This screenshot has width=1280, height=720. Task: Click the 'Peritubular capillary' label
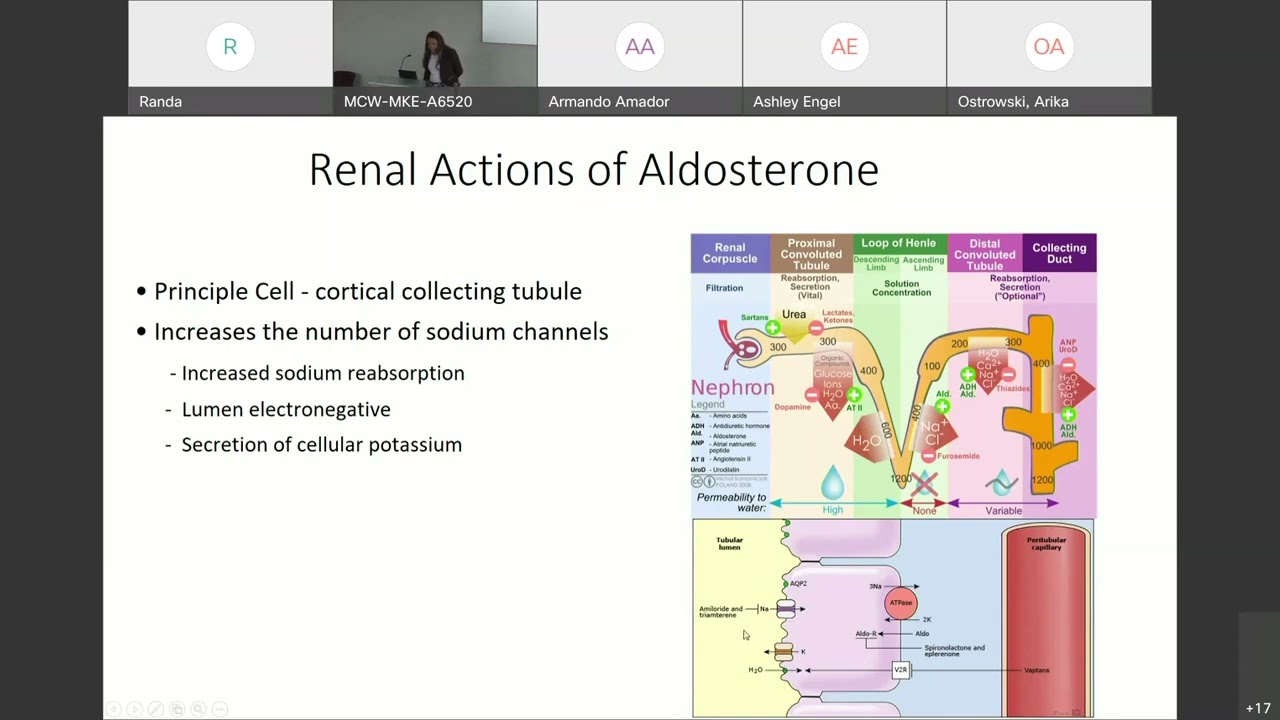click(x=1046, y=544)
